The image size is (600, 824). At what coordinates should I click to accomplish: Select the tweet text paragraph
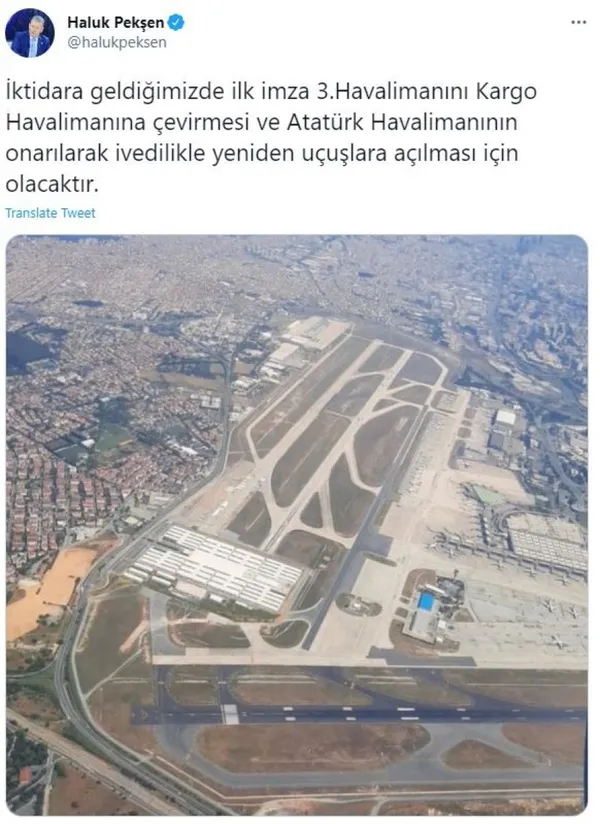coord(271,137)
